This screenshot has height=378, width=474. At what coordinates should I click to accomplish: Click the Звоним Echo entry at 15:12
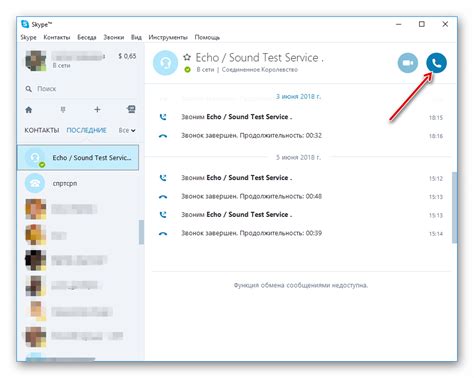tap(237, 178)
